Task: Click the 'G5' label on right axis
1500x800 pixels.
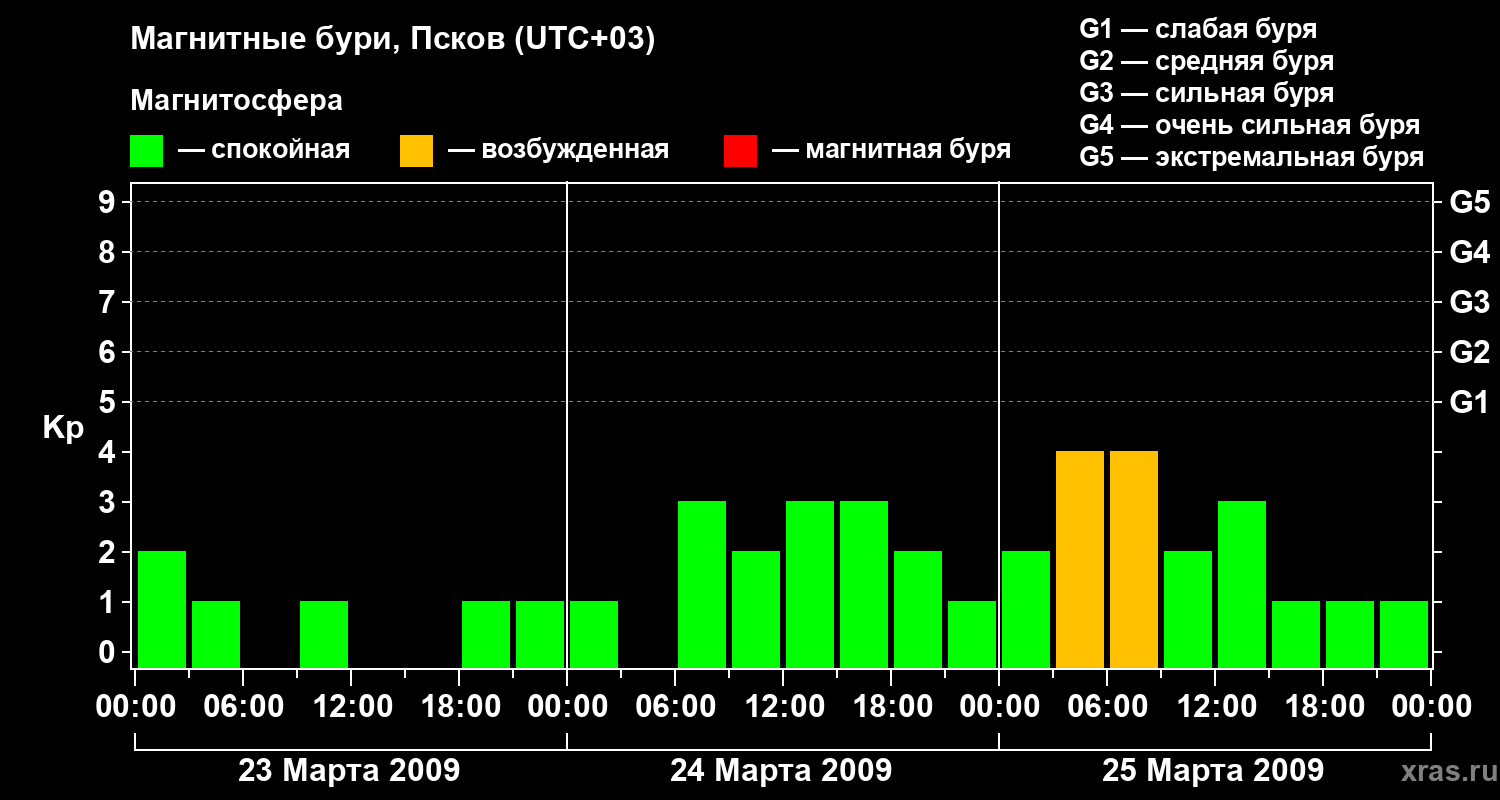Action: (1469, 202)
